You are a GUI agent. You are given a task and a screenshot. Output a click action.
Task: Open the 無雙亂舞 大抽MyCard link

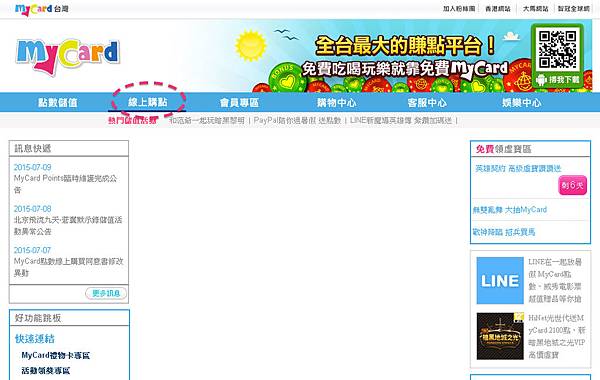510,210
